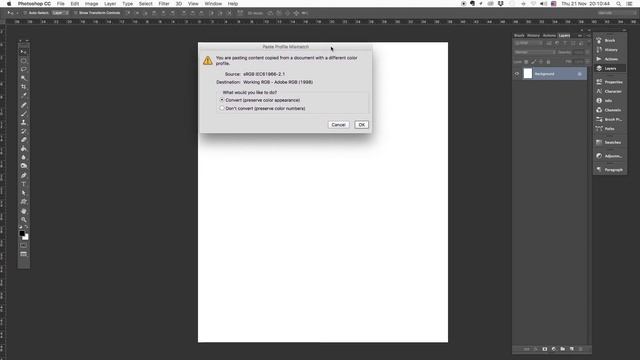This screenshot has width=640, height=360.
Task: Click the foreground color swatch
Action: tap(22, 233)
